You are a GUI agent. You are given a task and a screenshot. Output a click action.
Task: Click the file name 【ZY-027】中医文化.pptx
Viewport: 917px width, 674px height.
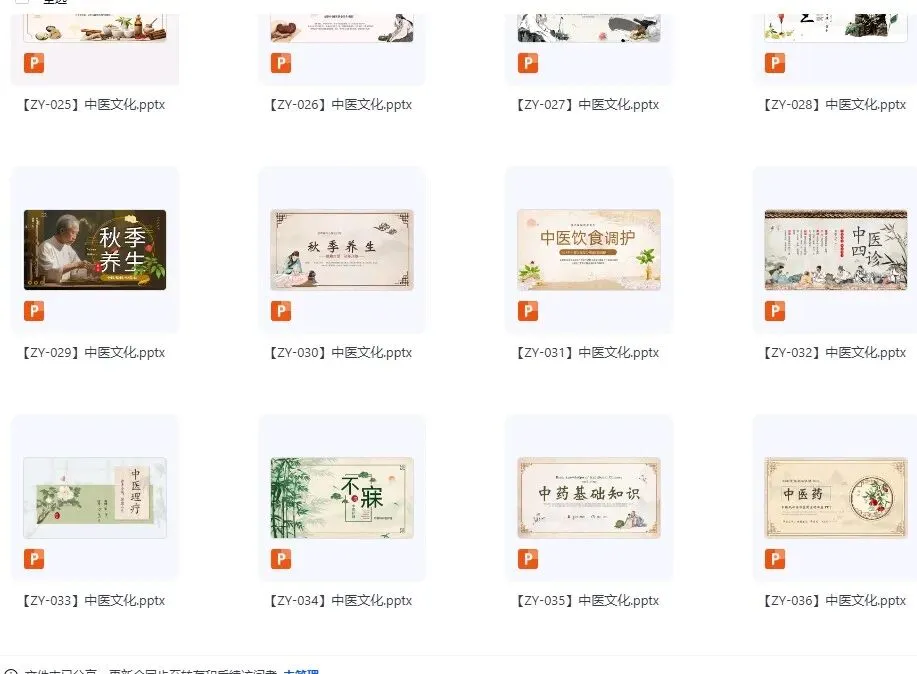point(587,105)
